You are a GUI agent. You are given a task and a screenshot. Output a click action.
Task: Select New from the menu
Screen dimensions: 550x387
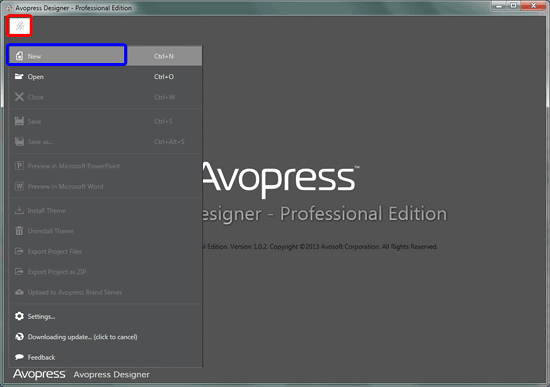(105, 56)
